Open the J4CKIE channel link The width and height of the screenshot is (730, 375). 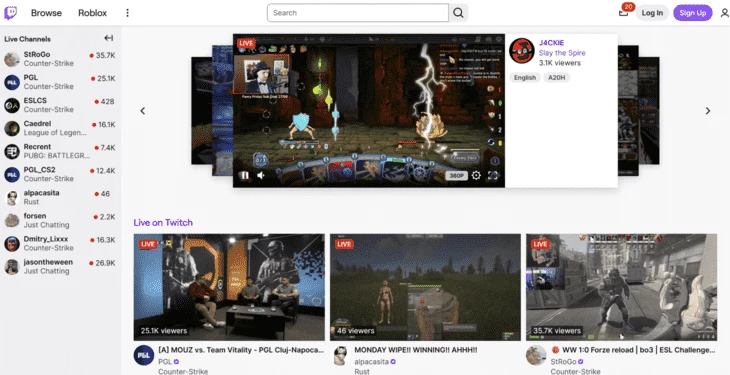[551, 43]
